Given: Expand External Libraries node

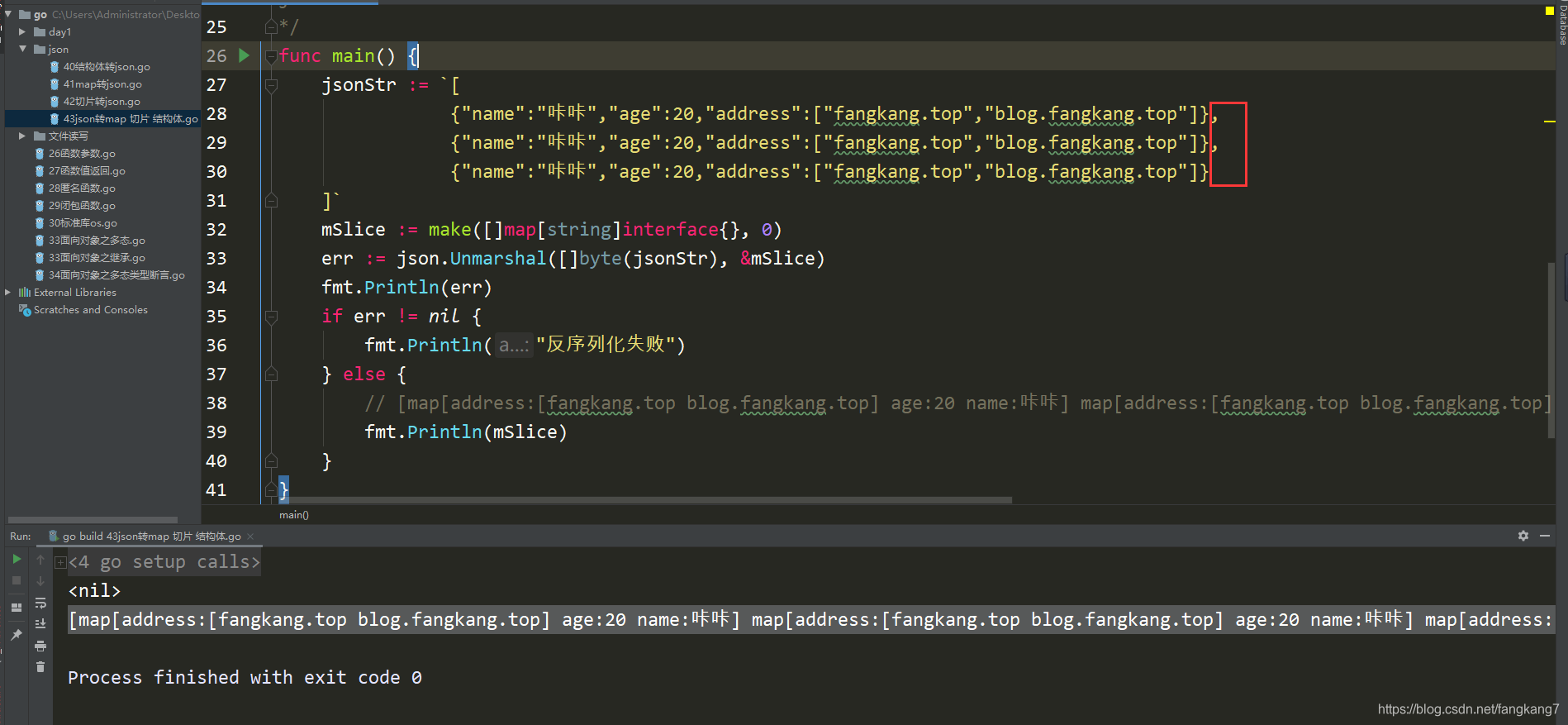Looking at the screenshot, I should [x=7, y=292].
